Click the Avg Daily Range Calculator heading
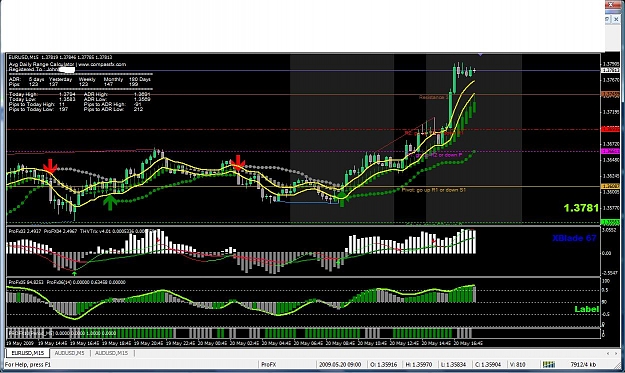This screenshot has height=373, width=625. tap(68, 64)
